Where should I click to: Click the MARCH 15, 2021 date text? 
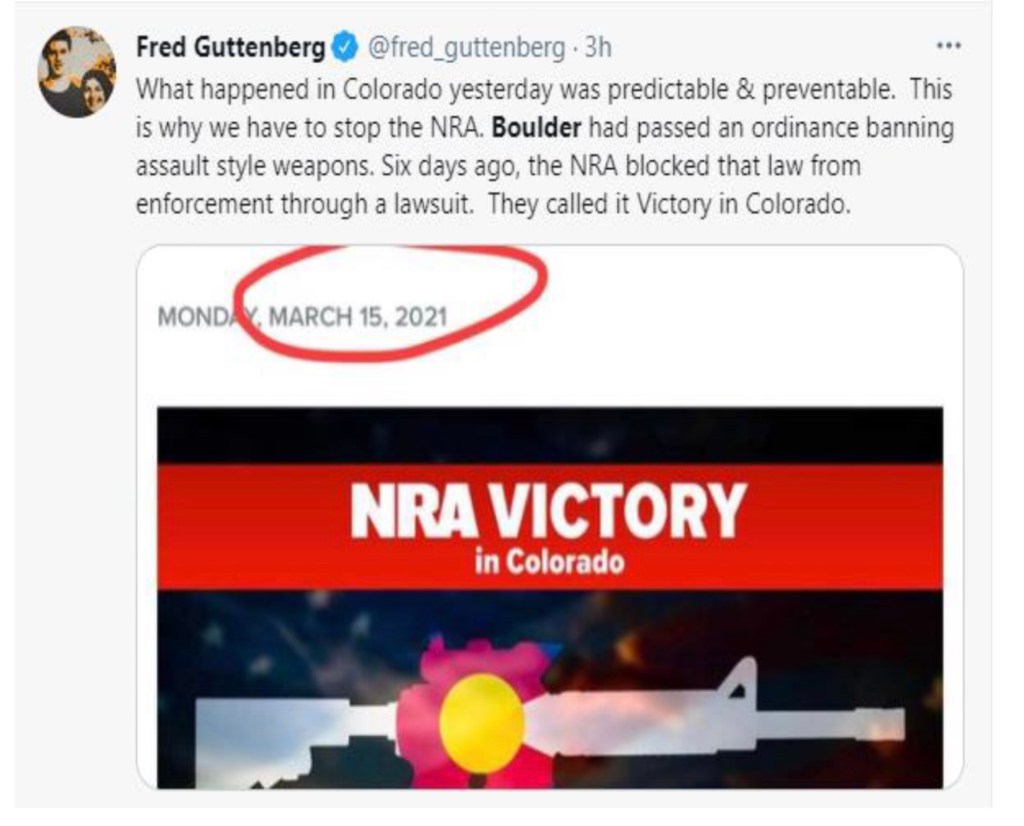[x=358, y=317]
